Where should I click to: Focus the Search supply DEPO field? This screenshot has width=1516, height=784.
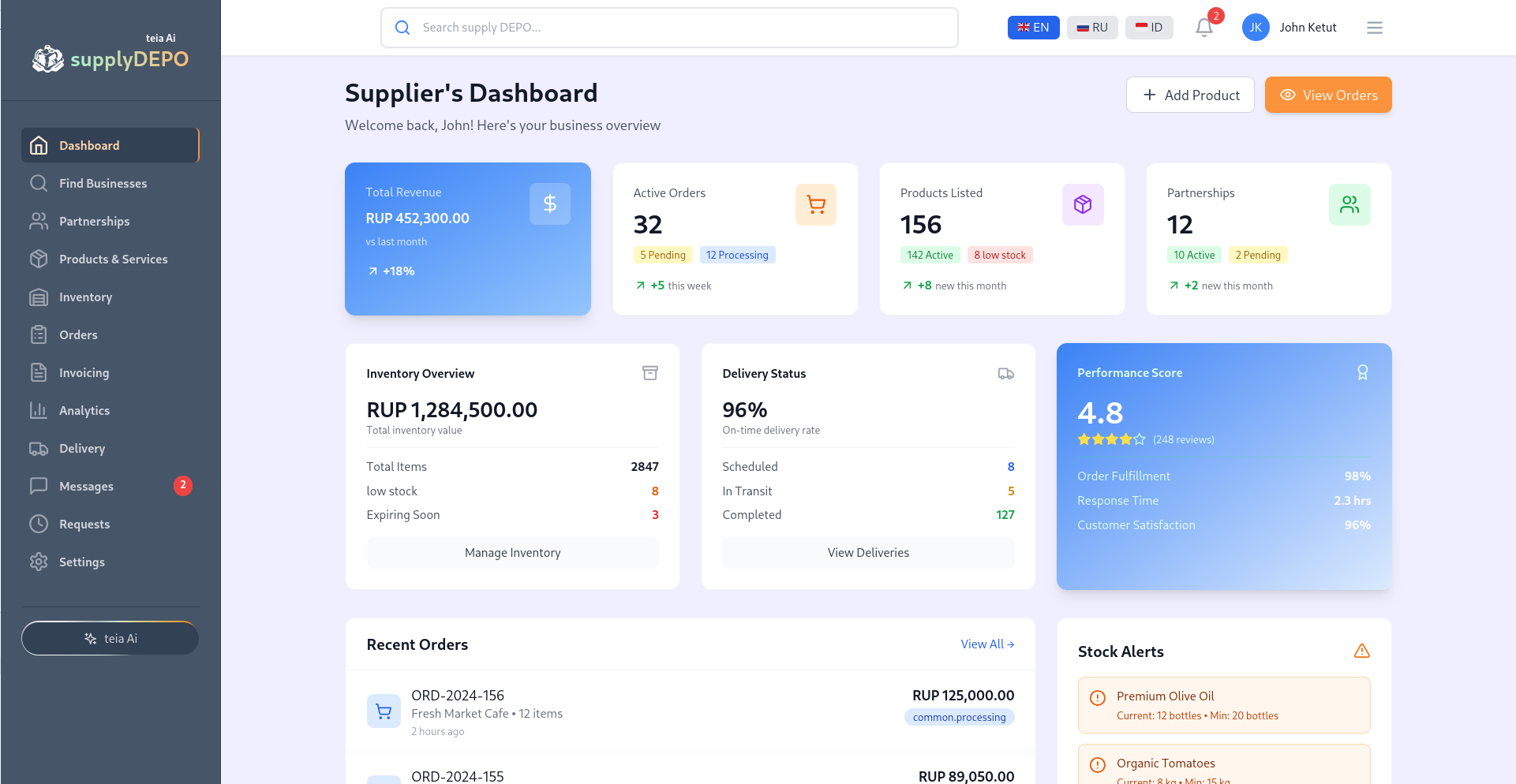tap(669, 28)
